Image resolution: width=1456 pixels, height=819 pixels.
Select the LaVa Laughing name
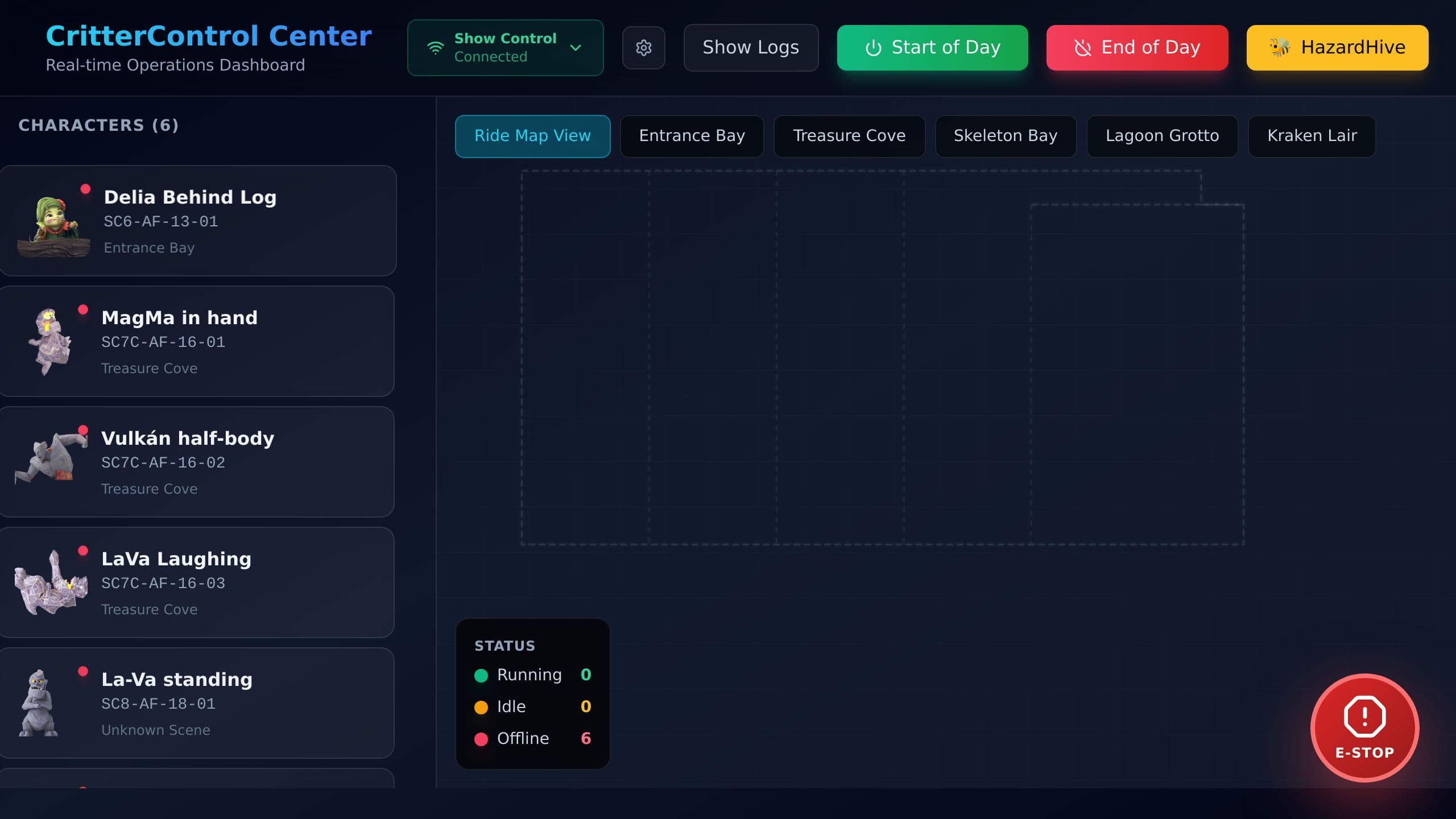[176, 559]
